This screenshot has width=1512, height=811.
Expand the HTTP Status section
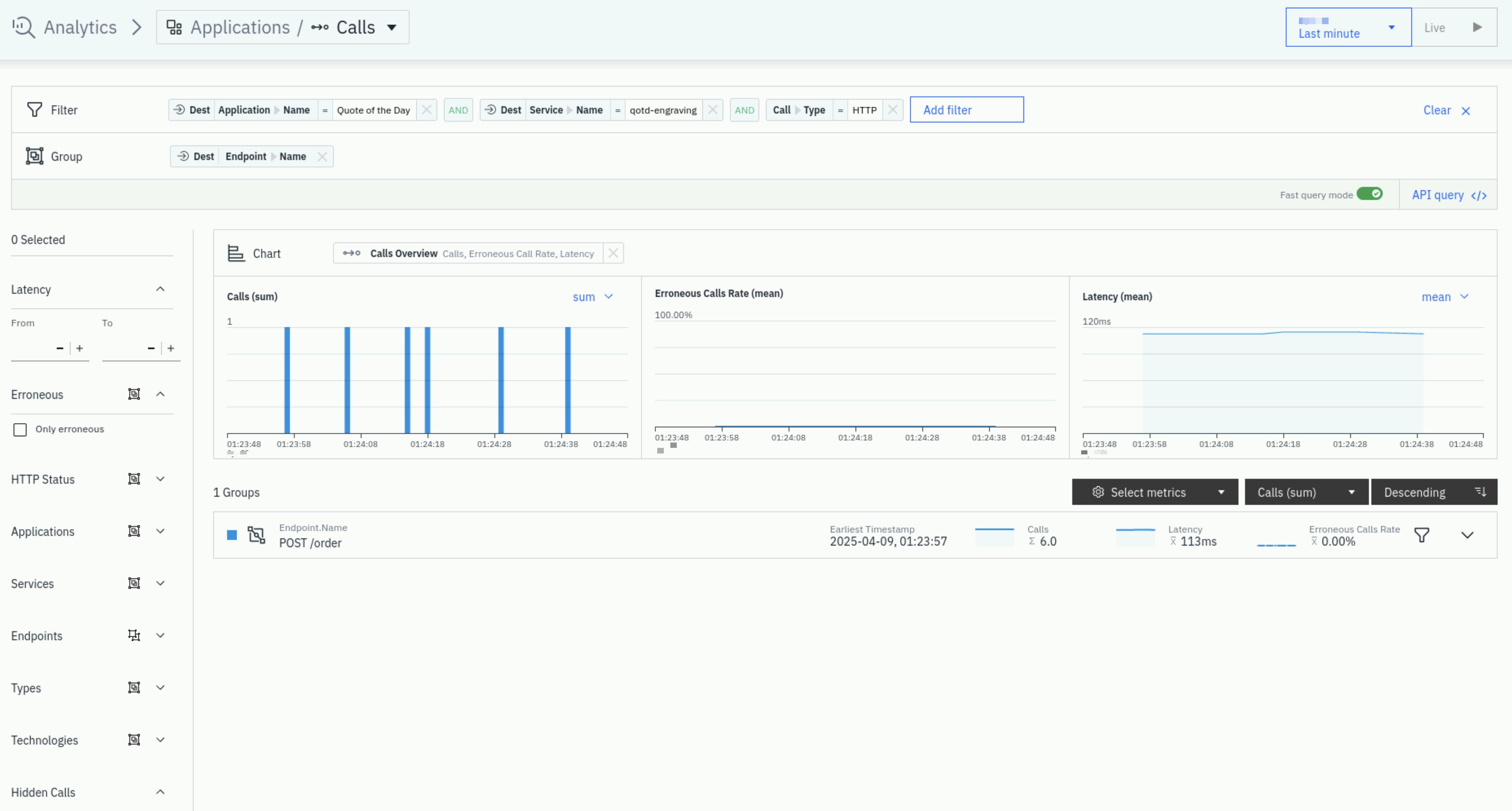[x=160, y=479]
